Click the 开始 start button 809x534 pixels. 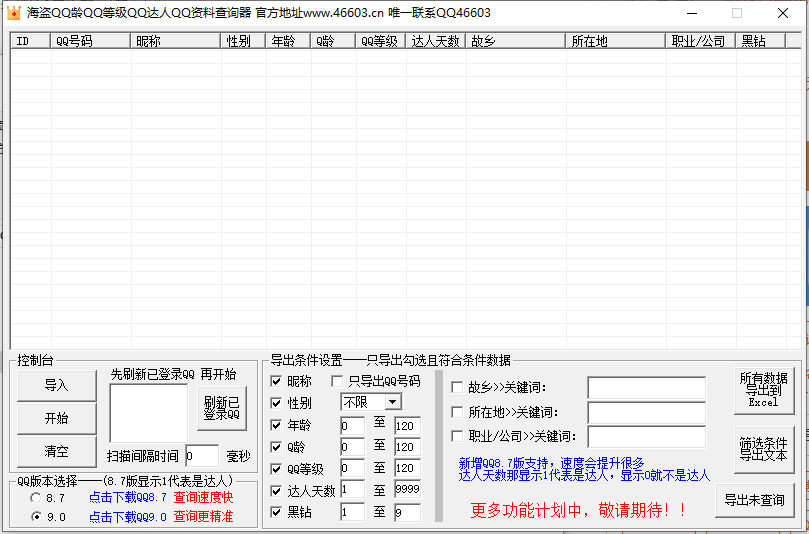pyautogui.click(x=57, y=418)
